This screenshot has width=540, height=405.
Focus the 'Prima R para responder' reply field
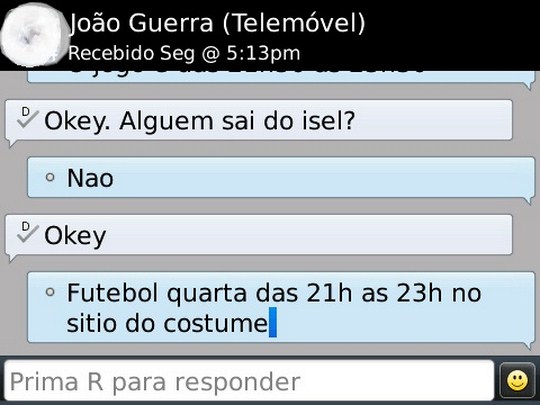(249, 381)
